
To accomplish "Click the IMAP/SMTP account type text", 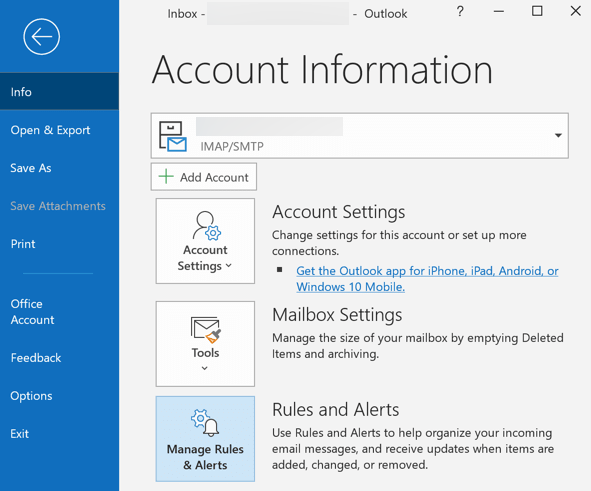I will click(232, 146).
